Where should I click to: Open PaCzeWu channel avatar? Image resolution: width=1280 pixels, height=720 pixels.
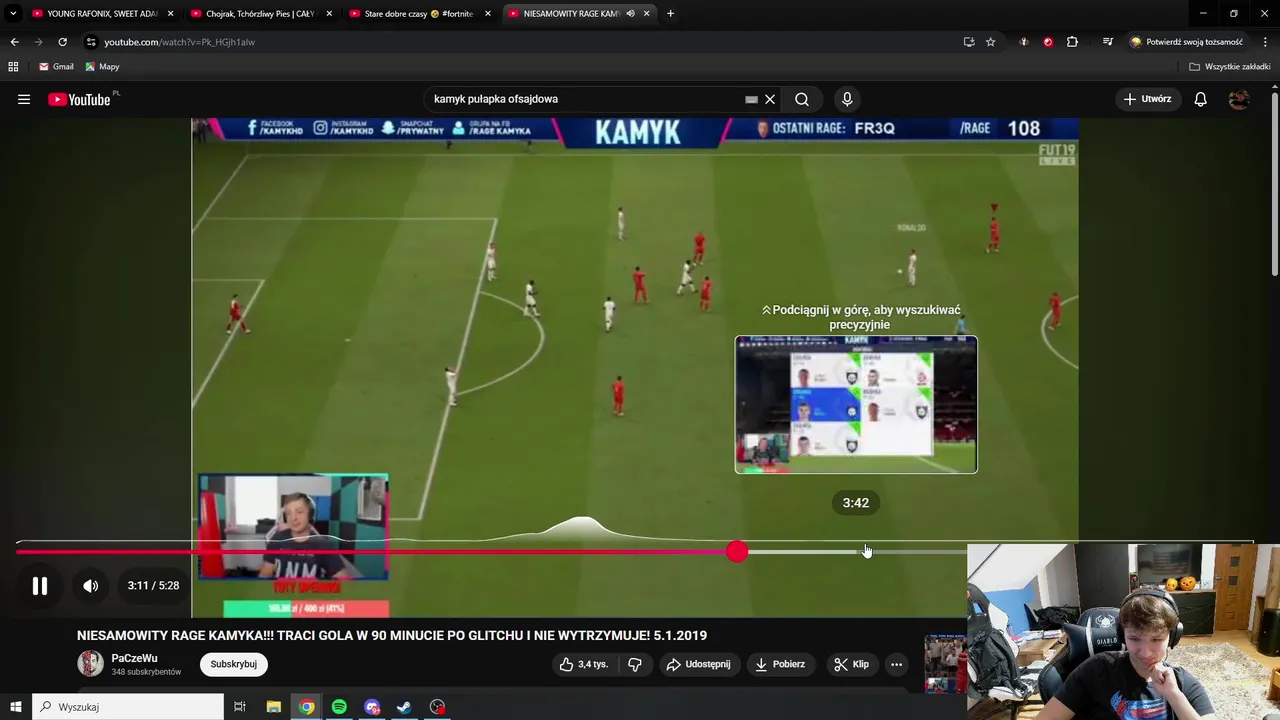tap(91, 664)
